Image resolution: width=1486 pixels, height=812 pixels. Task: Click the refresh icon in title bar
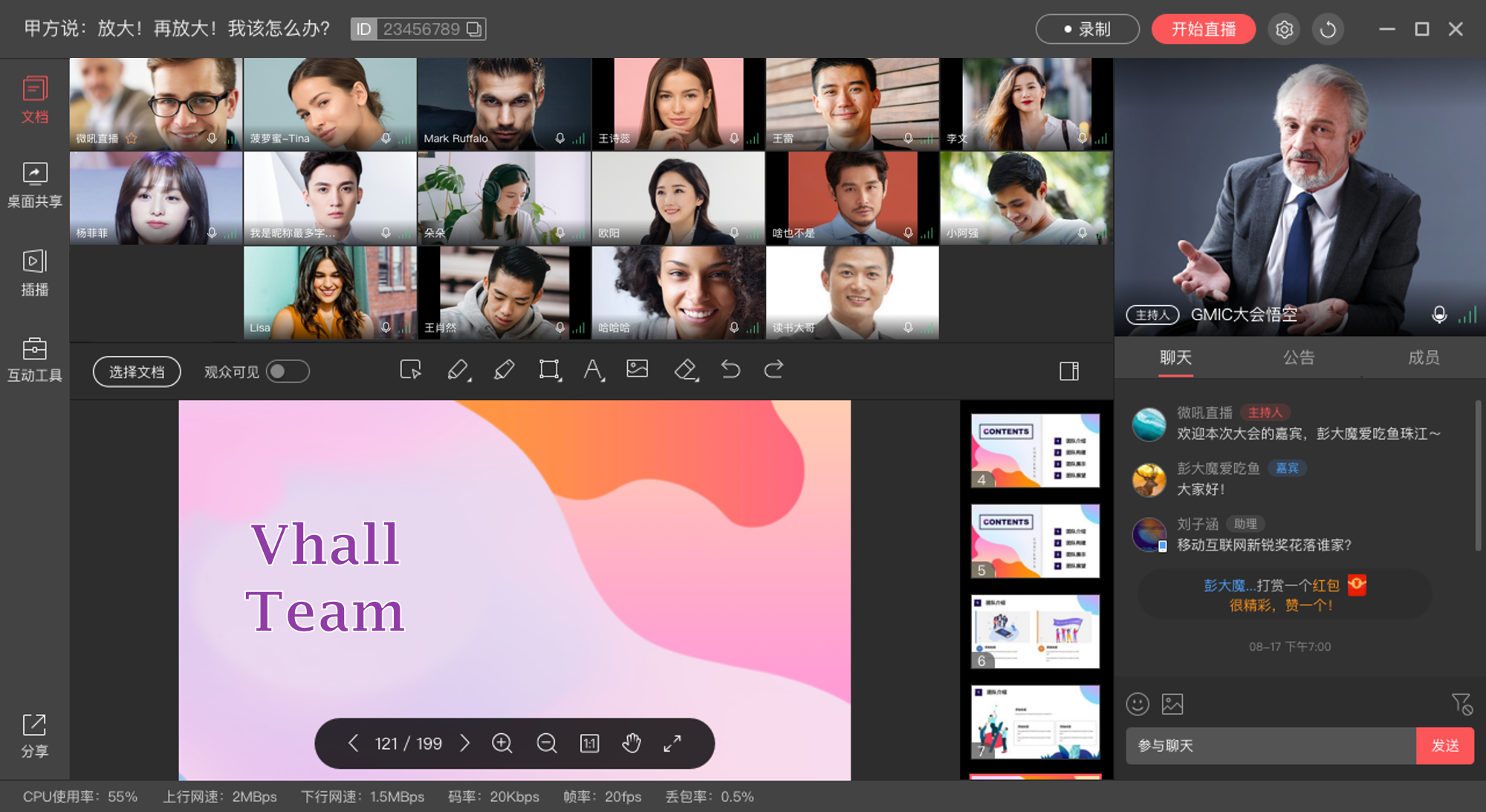pyautogui.click(x=1328, y=29)
